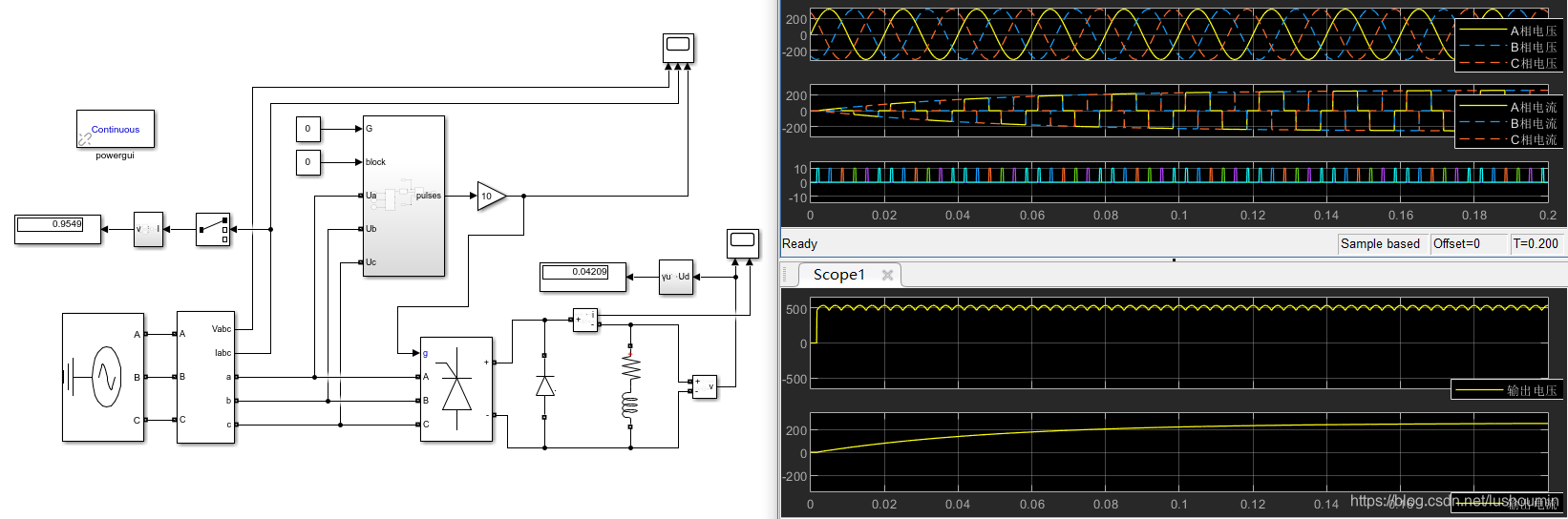The width and height of the screenshot is (1568, 519).
Task: Click the Display block showing 0.9549
Action: point(57,229)
